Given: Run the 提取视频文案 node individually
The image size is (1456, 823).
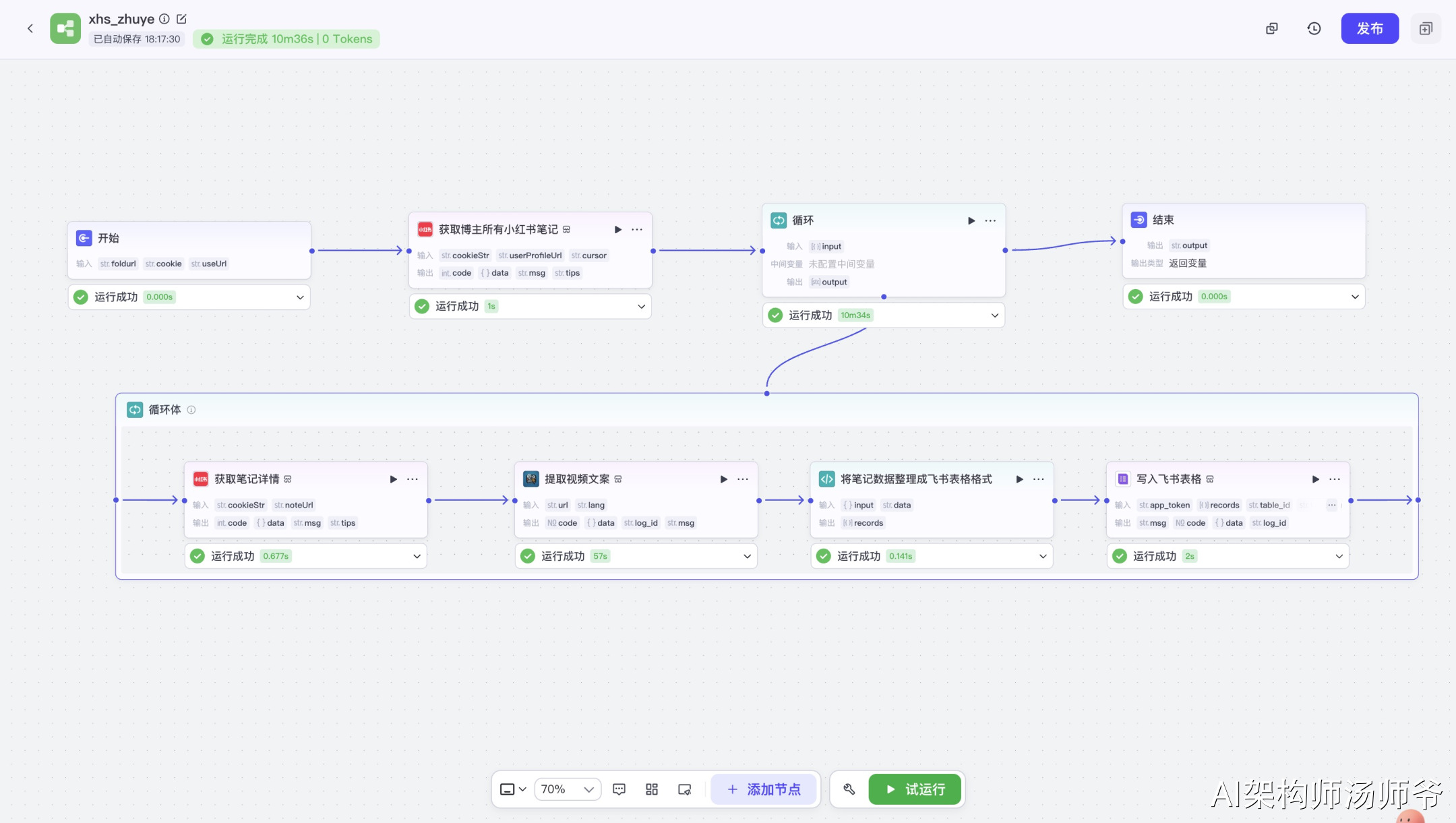Looking at the screenshot, I should click(x=723, y=479).
